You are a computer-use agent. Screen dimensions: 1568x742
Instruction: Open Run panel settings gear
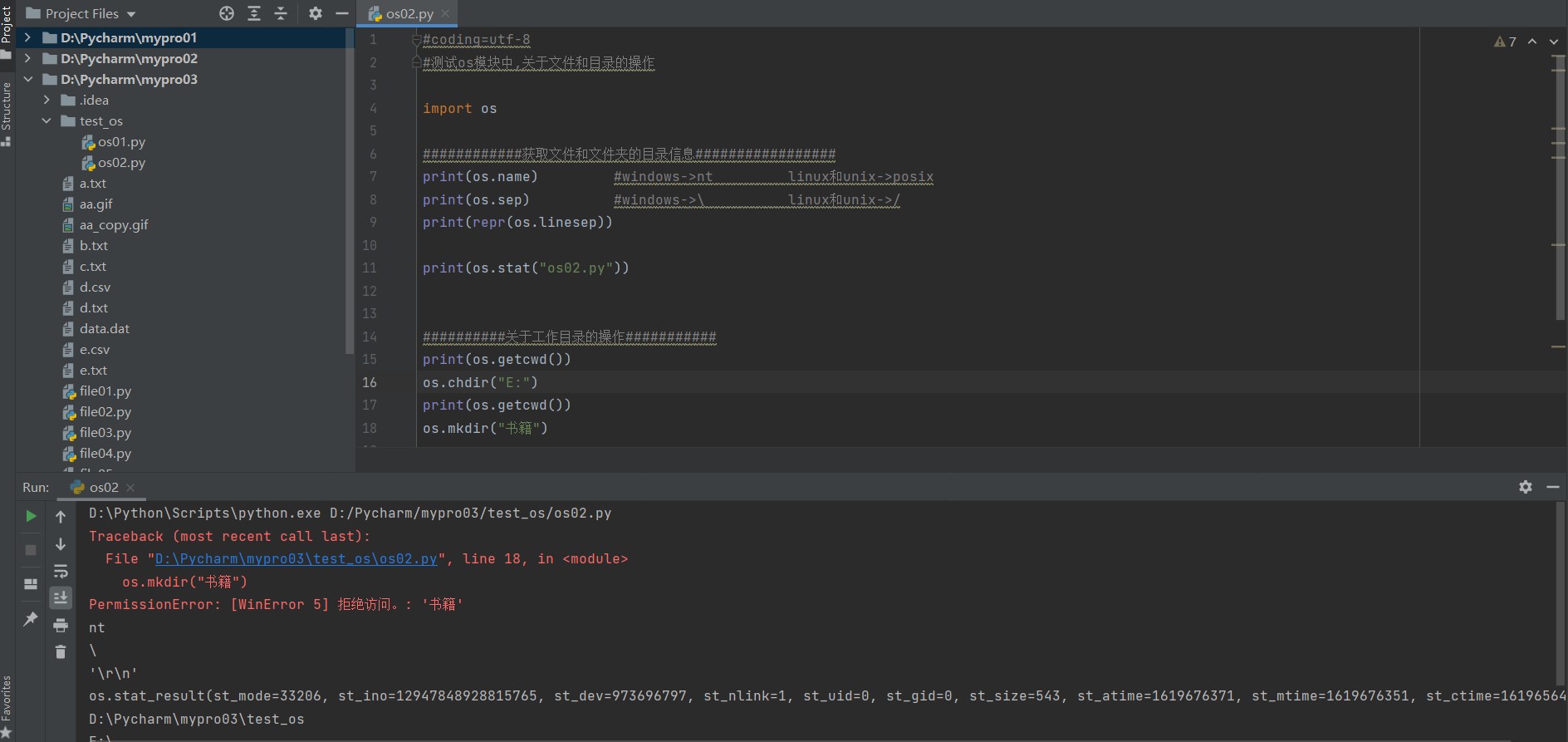[x=1526, y=487]
